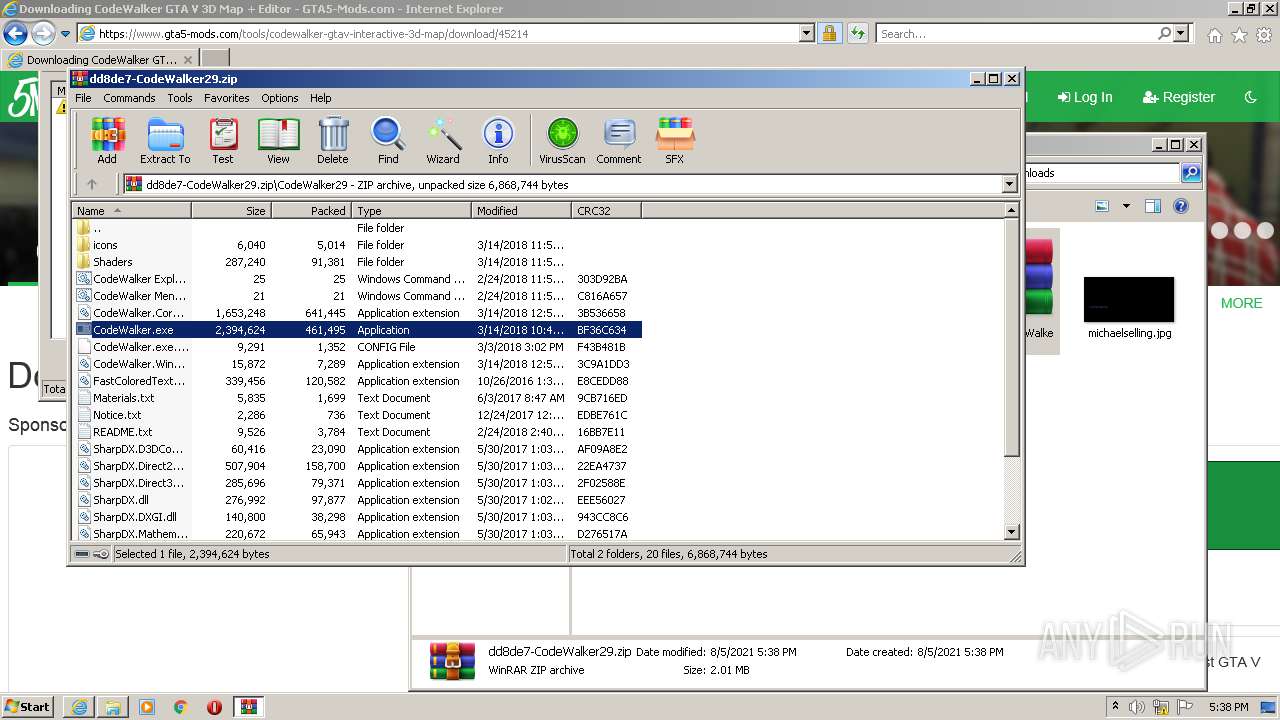Open the Tools menu
1280x720 pixels.
coord(180,98)
